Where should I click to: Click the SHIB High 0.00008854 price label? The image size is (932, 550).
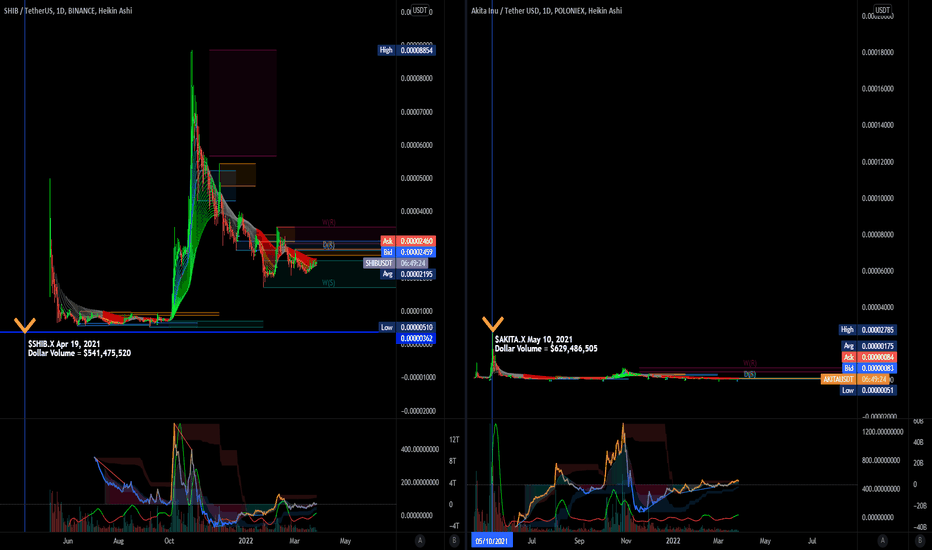(407, 51)
